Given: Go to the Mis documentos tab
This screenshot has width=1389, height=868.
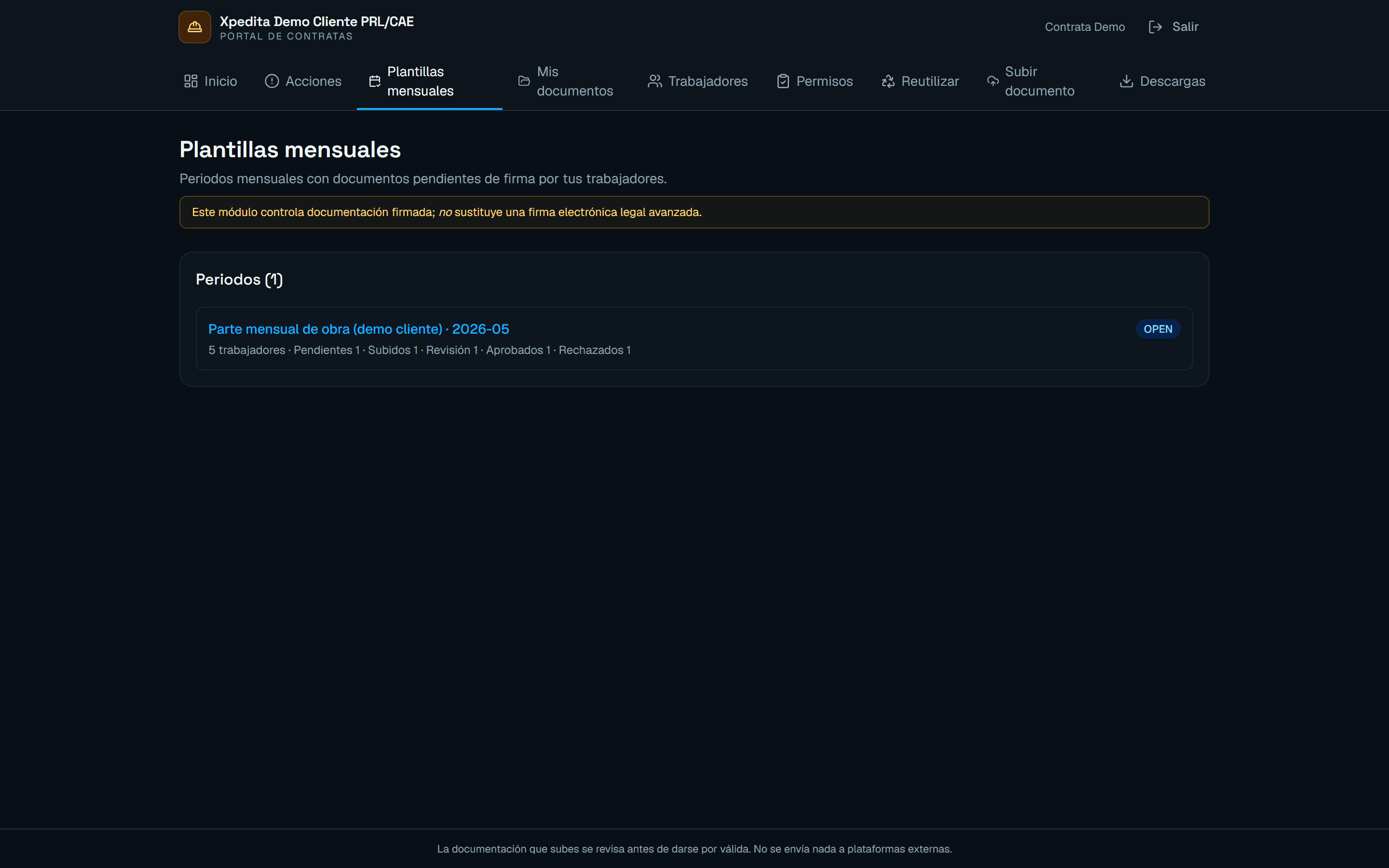Looking at the screenshot, I should 568,81.
